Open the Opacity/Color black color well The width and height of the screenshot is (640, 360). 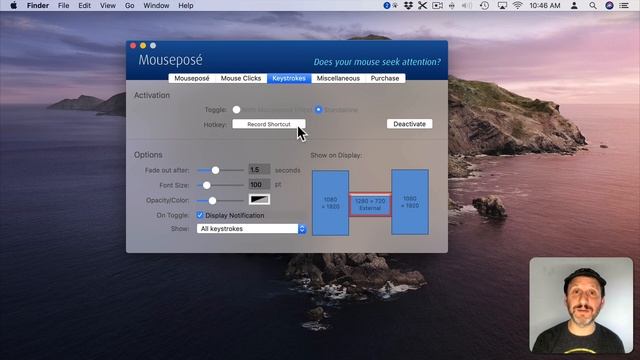[x=259, y=200]
